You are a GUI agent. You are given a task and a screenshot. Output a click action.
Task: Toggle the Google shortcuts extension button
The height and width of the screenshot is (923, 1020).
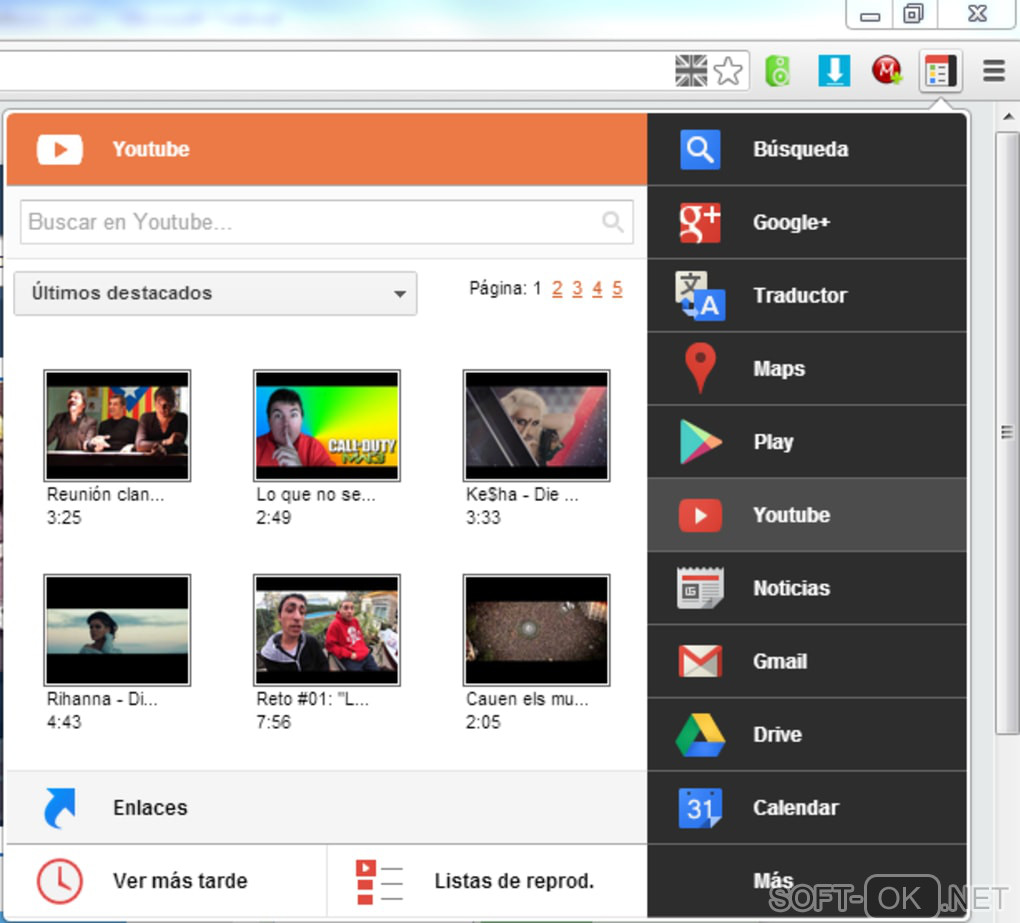click(x=941, y=71)
